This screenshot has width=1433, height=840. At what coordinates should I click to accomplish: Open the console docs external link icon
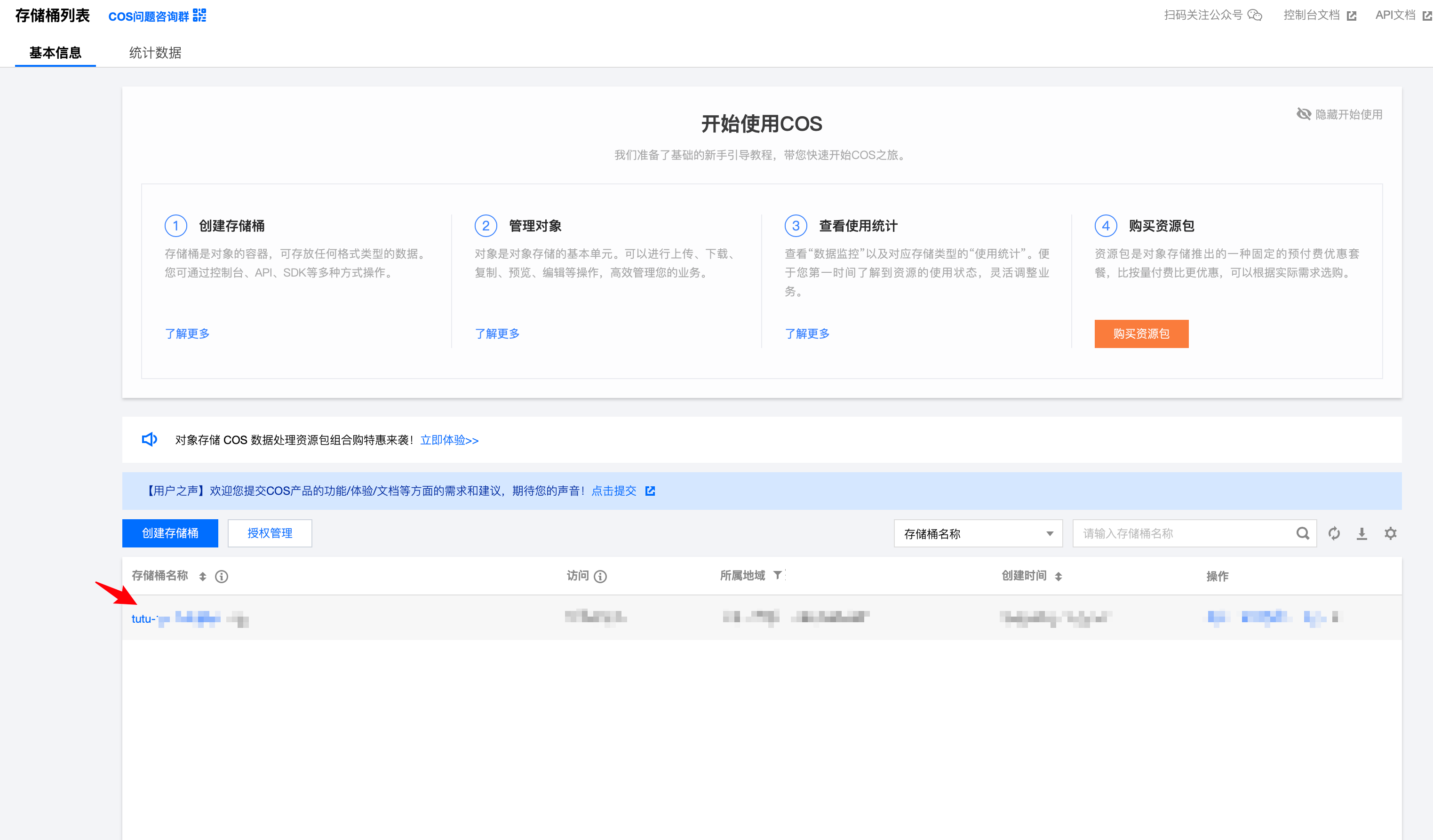(x=1352, y=16)
